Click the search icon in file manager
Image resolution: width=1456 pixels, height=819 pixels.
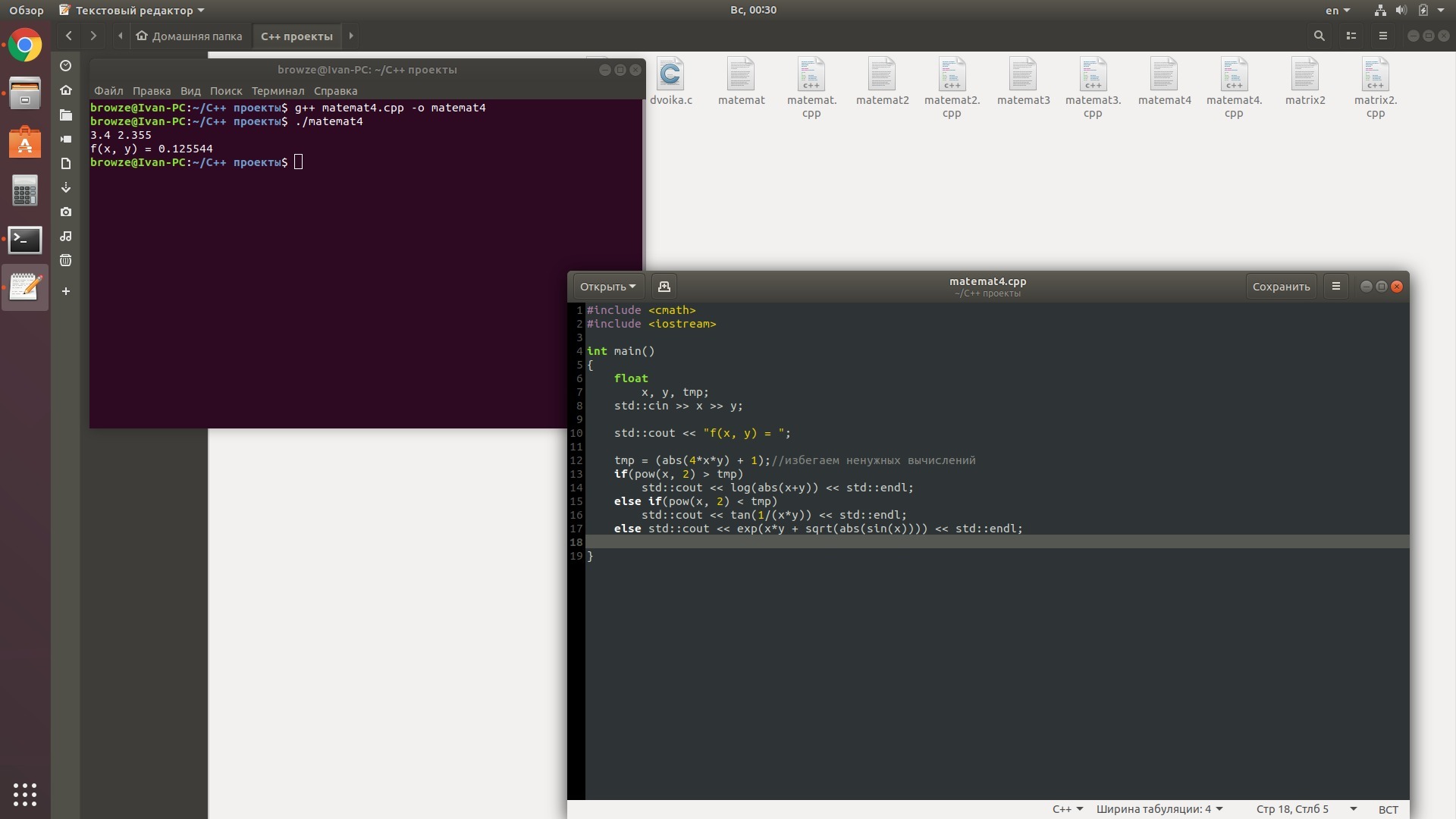pos(1319,36)
